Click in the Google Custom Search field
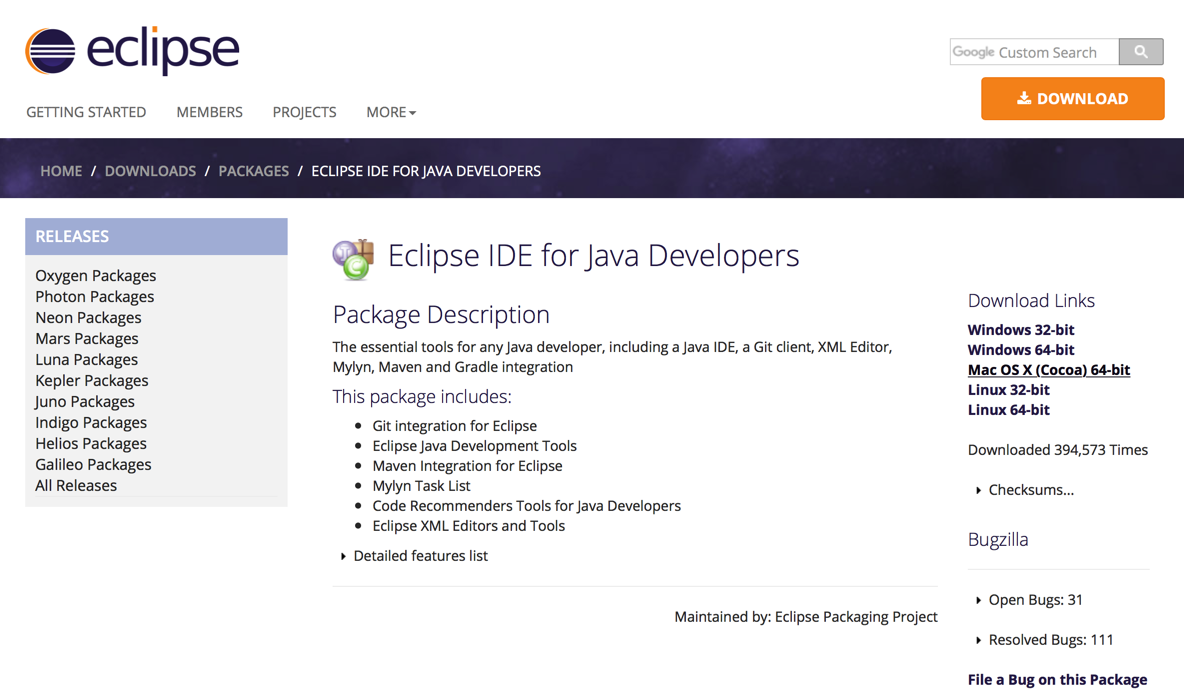This screenshot has height=692, width=1184. pyautogui.click(x=1033, y=52)
